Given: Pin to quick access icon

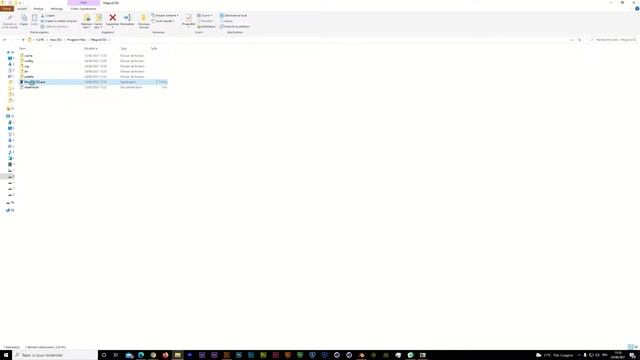Looking at the screenshot, I should [x=10, y=18].
